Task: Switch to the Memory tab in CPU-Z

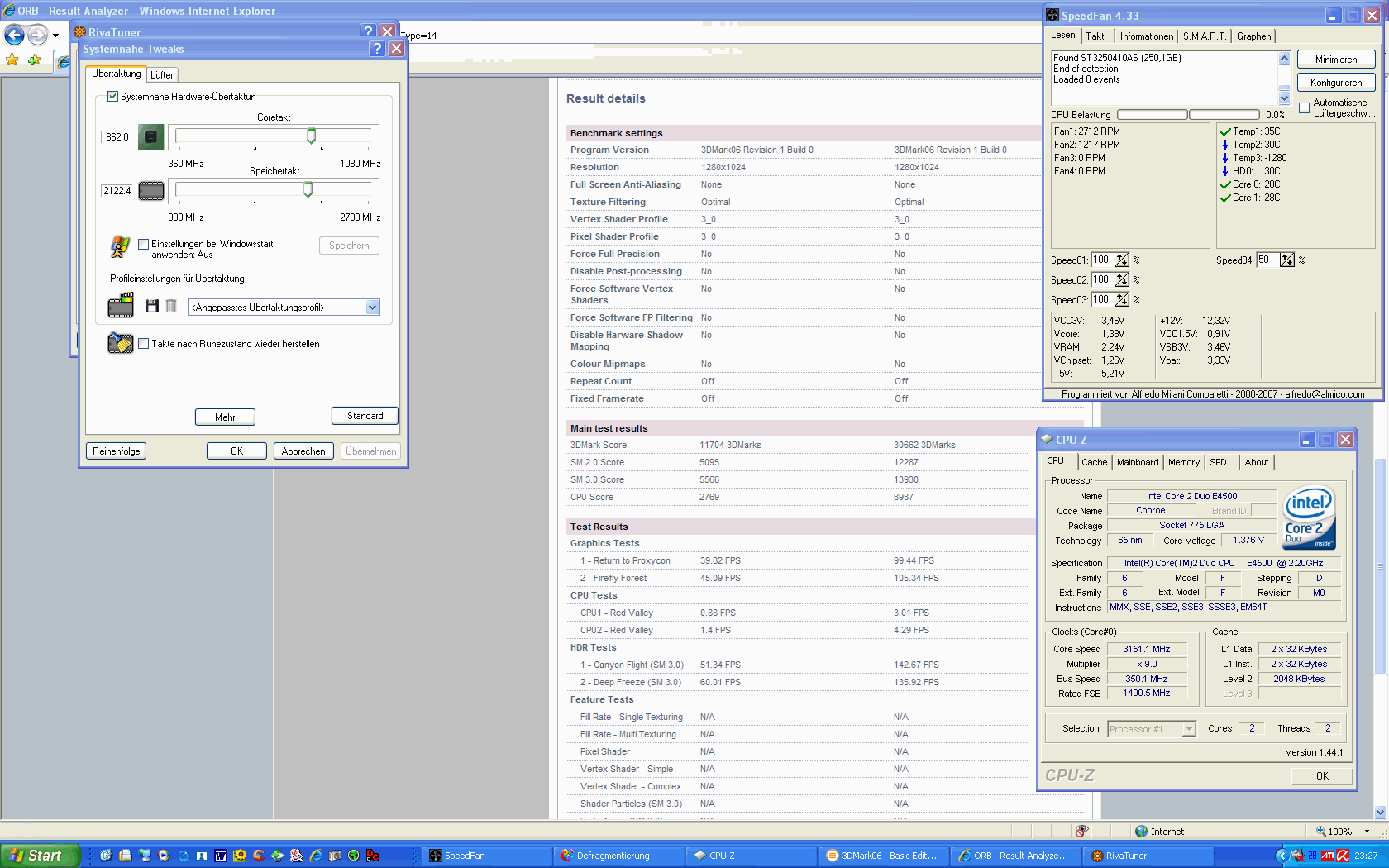Action: pos(1184,462)
